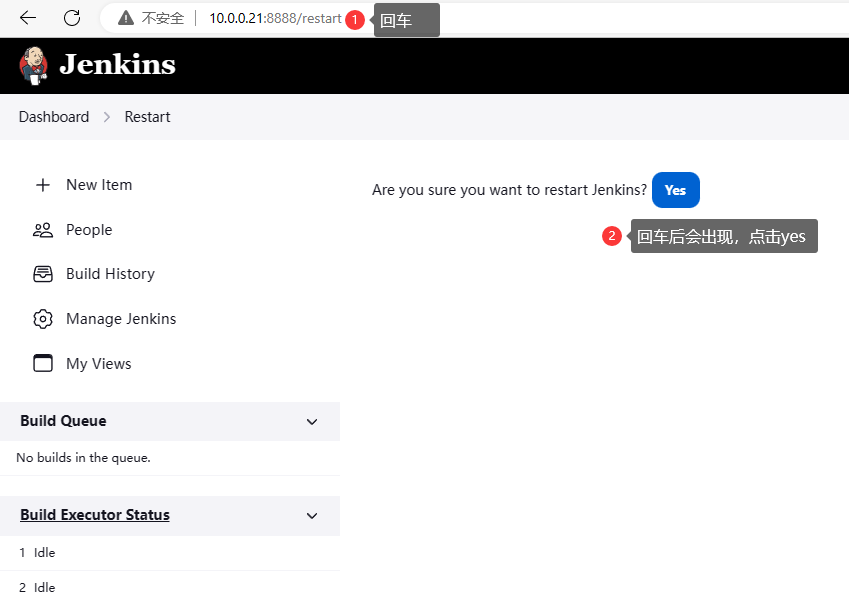Click 'Are you sure you want to restart Jenkins?' text
The height and width of the screenshot is (605, 849).
pyautogui.click(x=510, y=190)
